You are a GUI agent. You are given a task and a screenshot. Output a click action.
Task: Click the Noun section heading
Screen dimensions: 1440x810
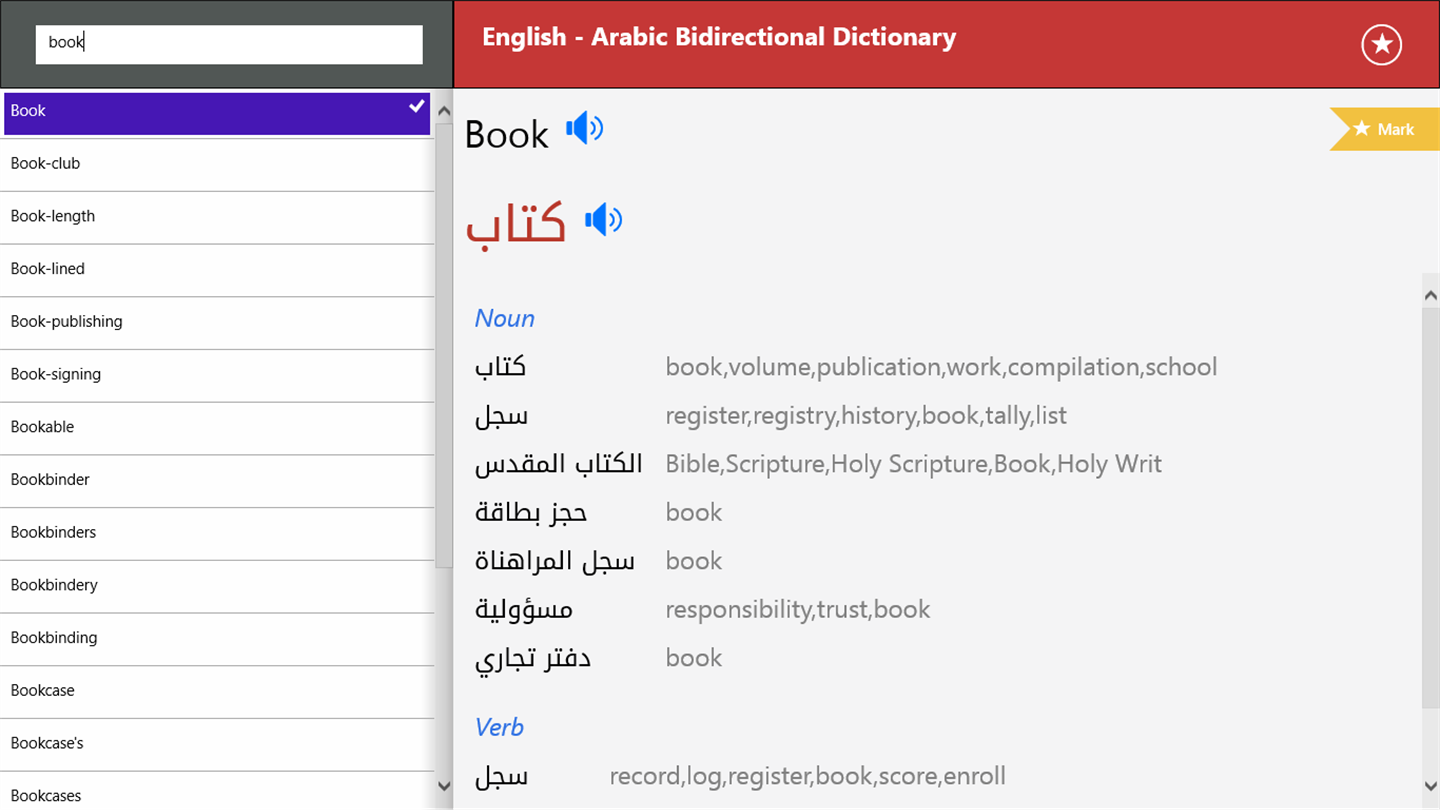[x=504, y=318]
